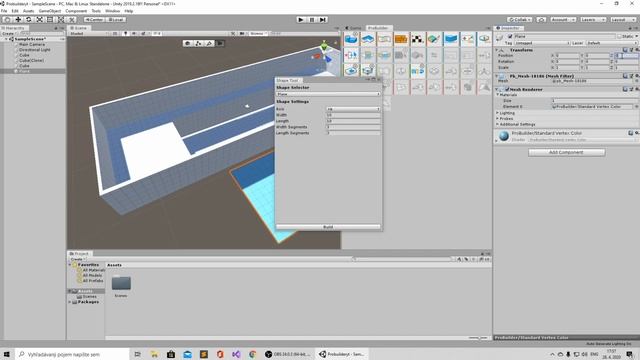
Task: Click Width field in Shape Settings
Action: [x=353, y=115]
